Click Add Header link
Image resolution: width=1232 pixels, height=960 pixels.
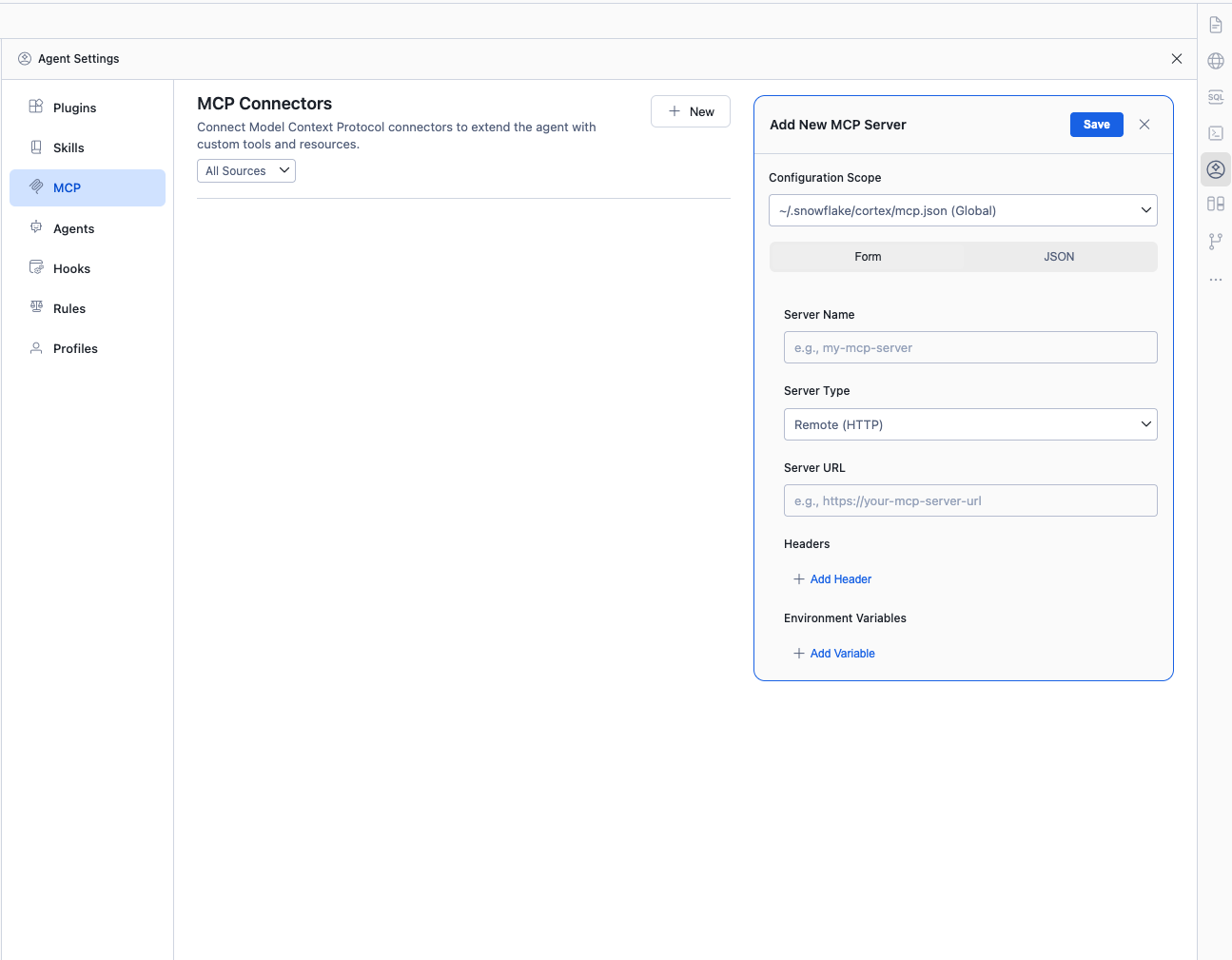(x=832, y=579)
